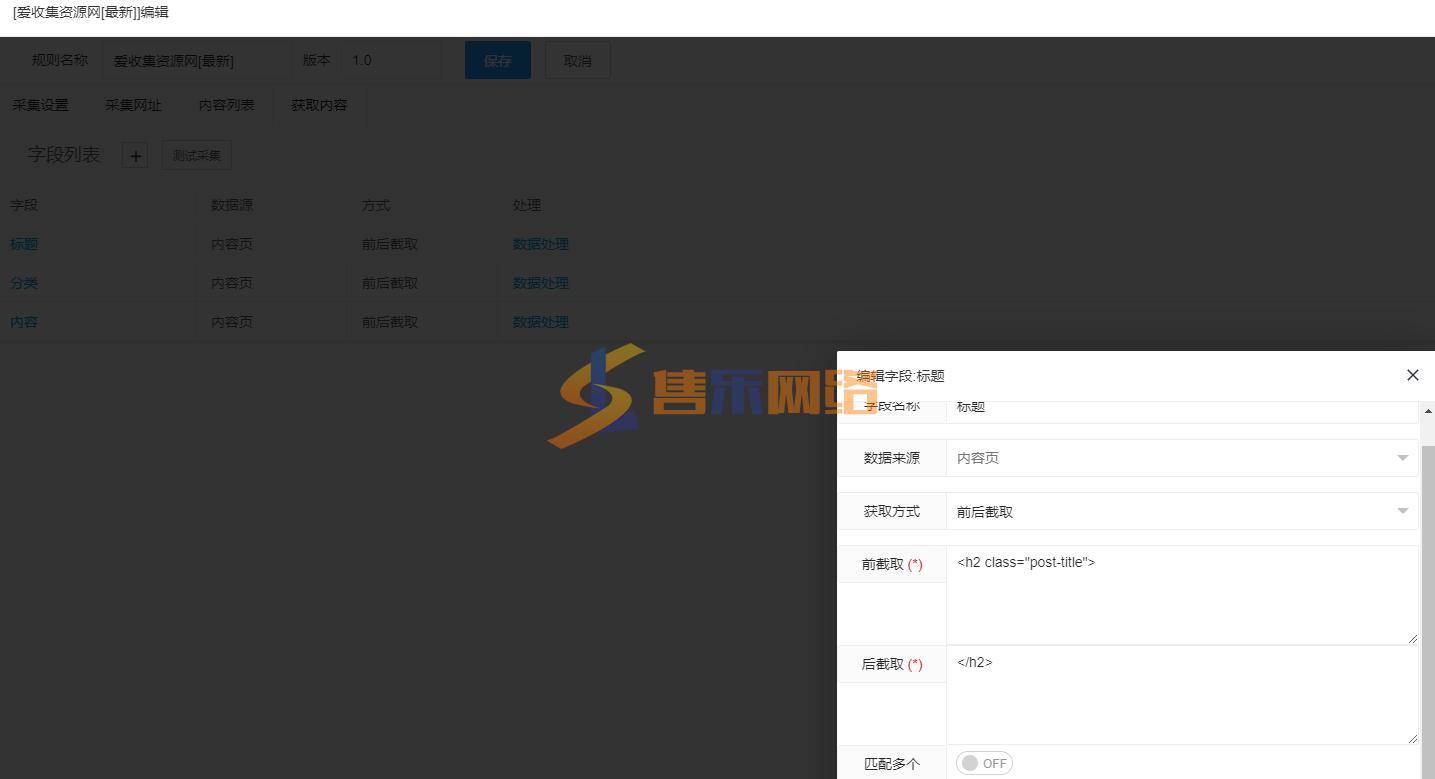Switch to the 获取内容 tab
The height and width of the screenshot is (779, 1435).
pyautogui.click(x=320, y=105)
